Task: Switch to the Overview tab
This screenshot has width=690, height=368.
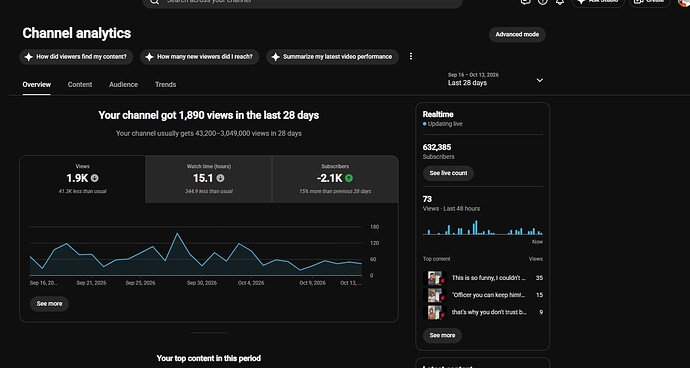Action: [x=37, y=85]
